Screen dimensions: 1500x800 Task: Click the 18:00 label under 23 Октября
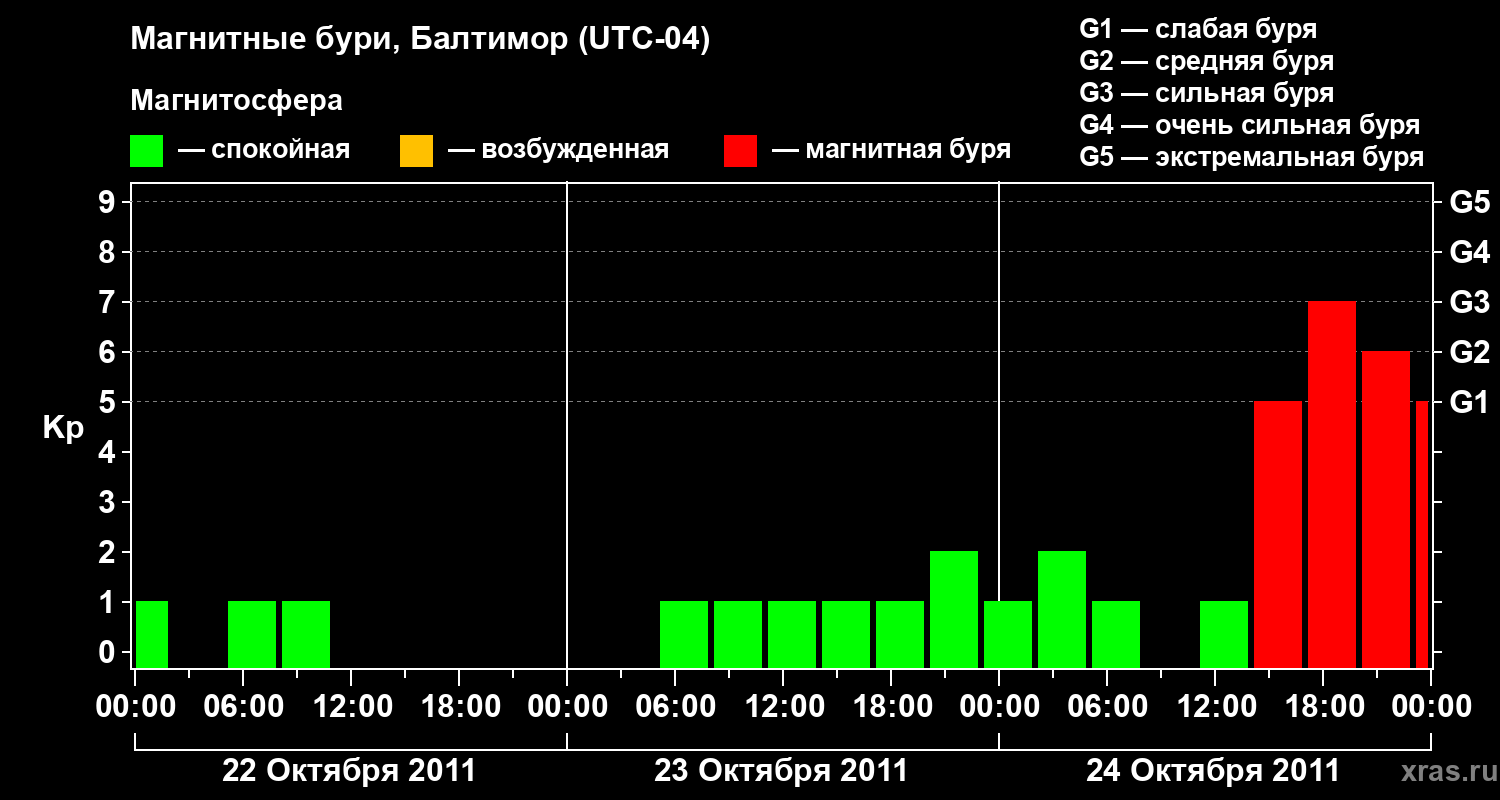(891, 707)
